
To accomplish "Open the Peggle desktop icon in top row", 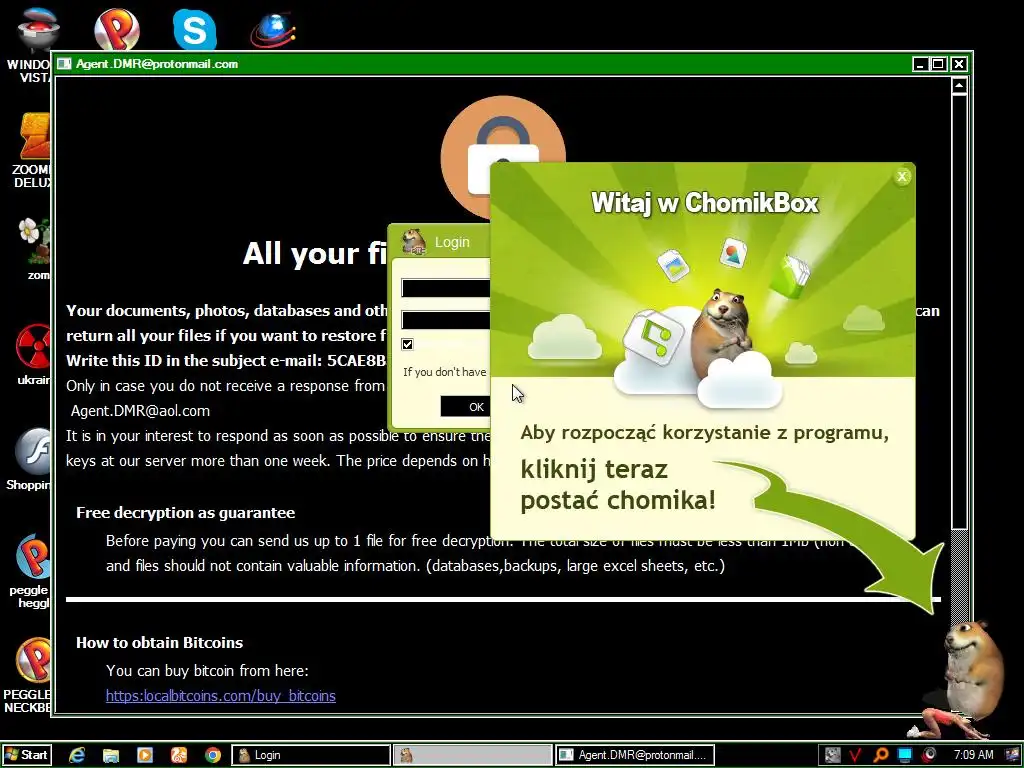I will (116, 29).
